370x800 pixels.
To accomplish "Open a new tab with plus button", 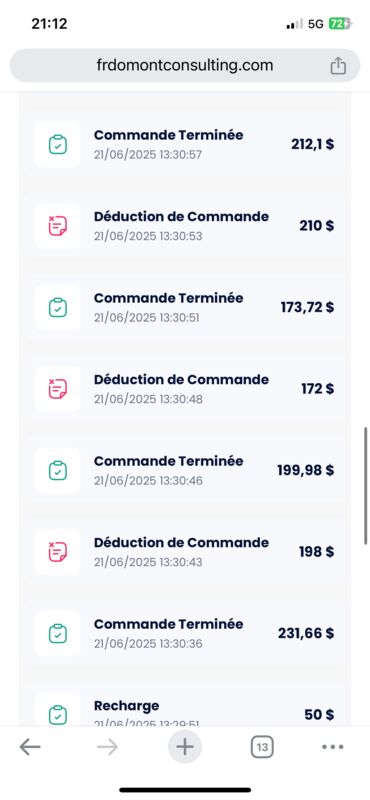I will [185, 747].
